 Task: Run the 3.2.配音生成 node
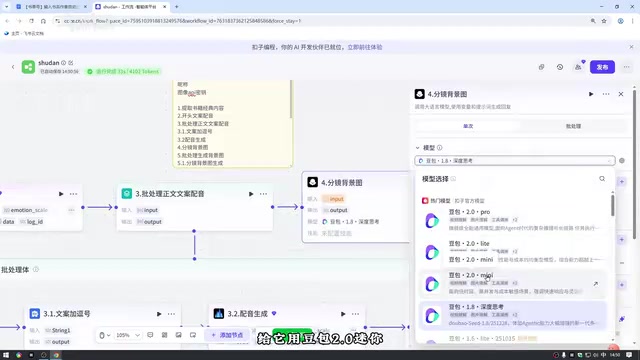click(343, 314)
